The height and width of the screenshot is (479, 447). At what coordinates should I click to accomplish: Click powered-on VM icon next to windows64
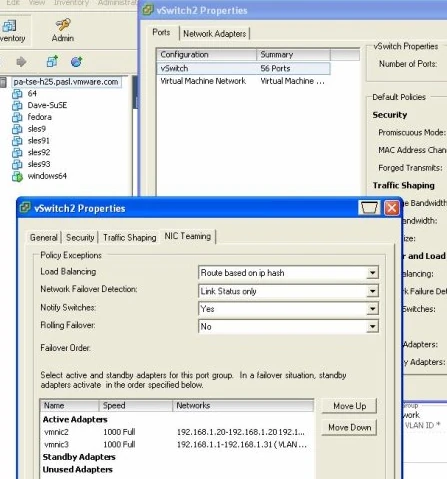(x=17, y=176)
